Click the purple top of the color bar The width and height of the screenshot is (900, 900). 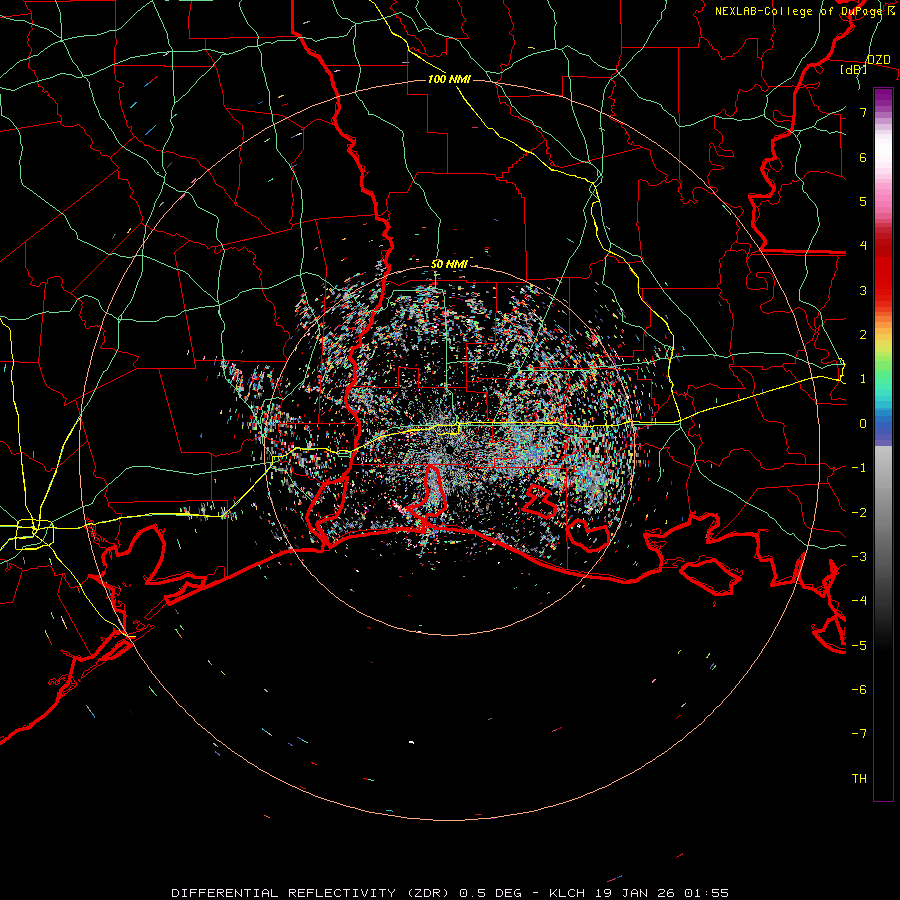point(883,98)
